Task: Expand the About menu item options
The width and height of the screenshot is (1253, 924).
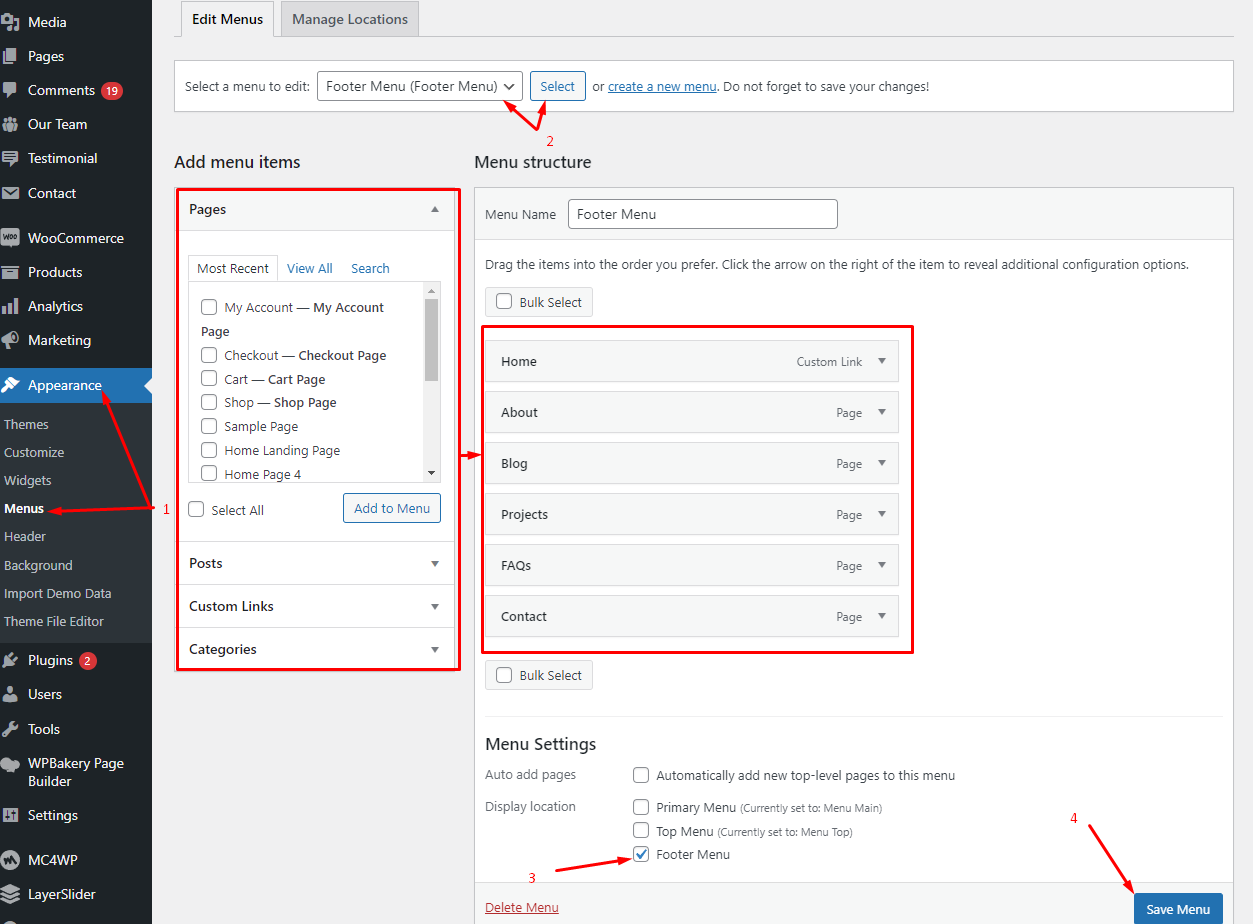Action: point(882,412)
